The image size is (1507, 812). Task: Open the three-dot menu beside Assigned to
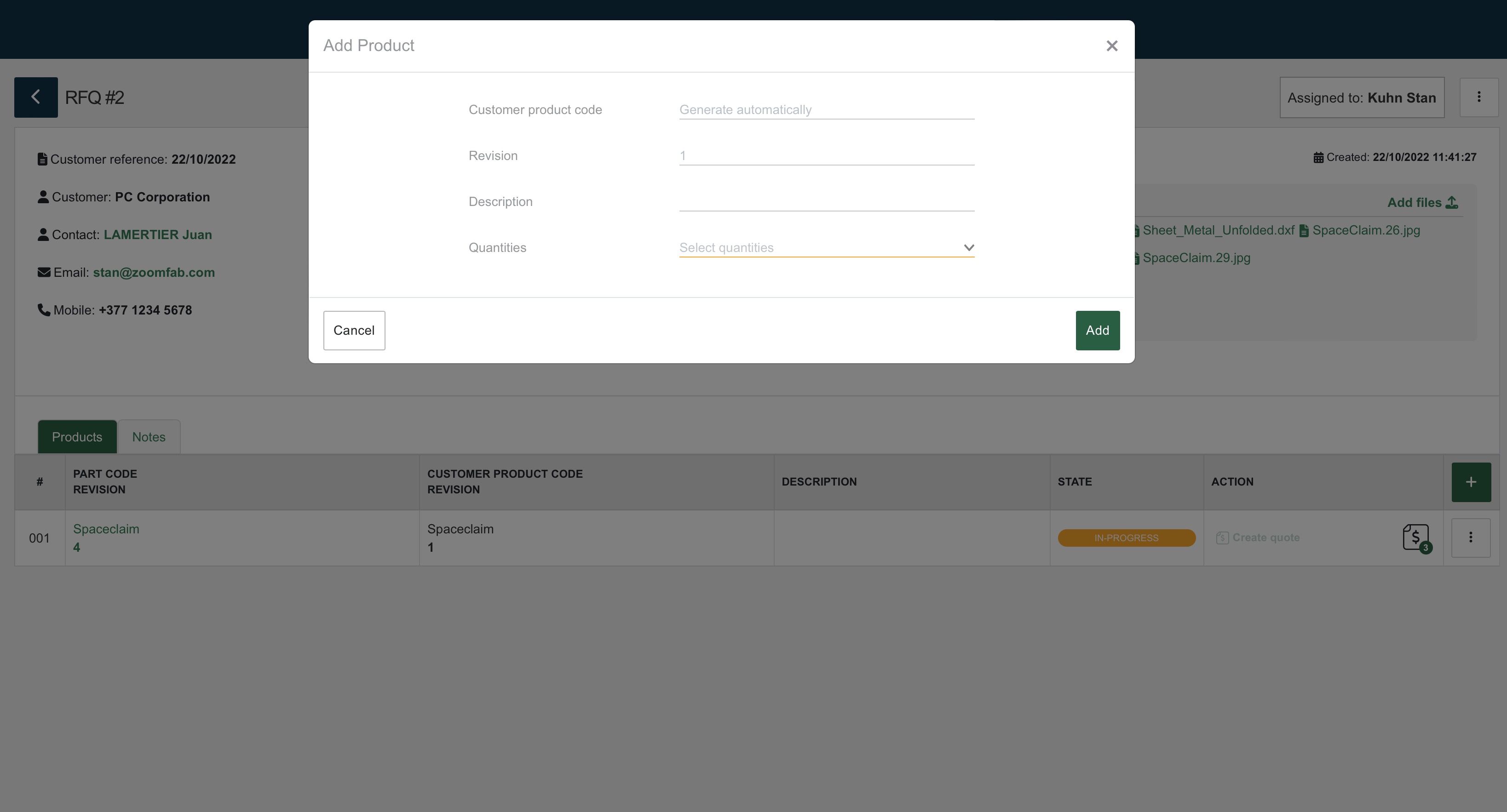point(1478,97)
